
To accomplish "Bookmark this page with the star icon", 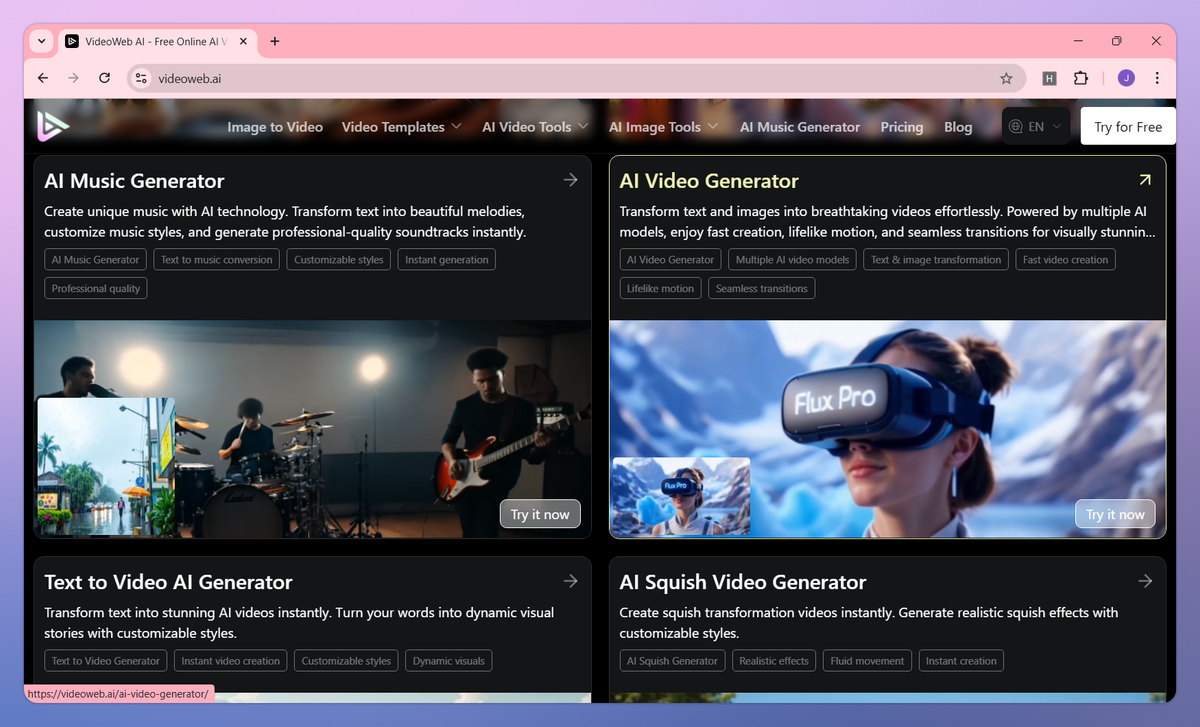I will (1006, 78).
